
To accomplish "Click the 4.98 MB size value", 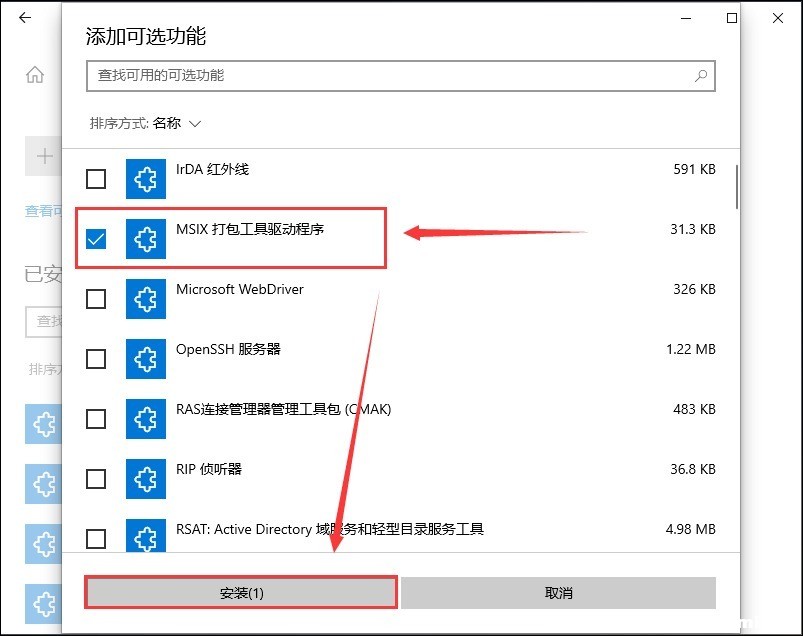I will (690, 529).
